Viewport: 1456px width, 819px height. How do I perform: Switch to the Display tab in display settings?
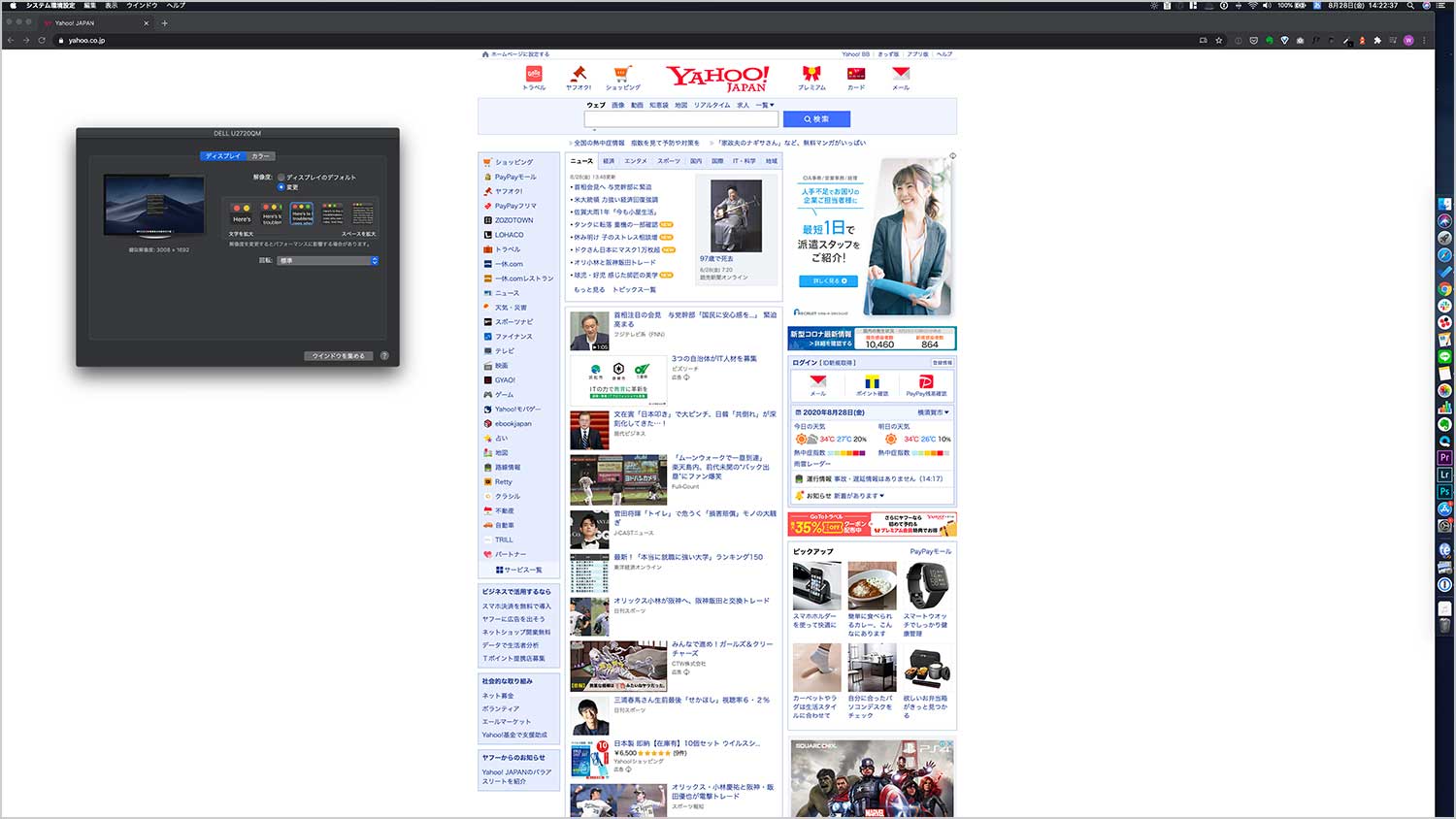pyautogui.click(x=223, y=156)
